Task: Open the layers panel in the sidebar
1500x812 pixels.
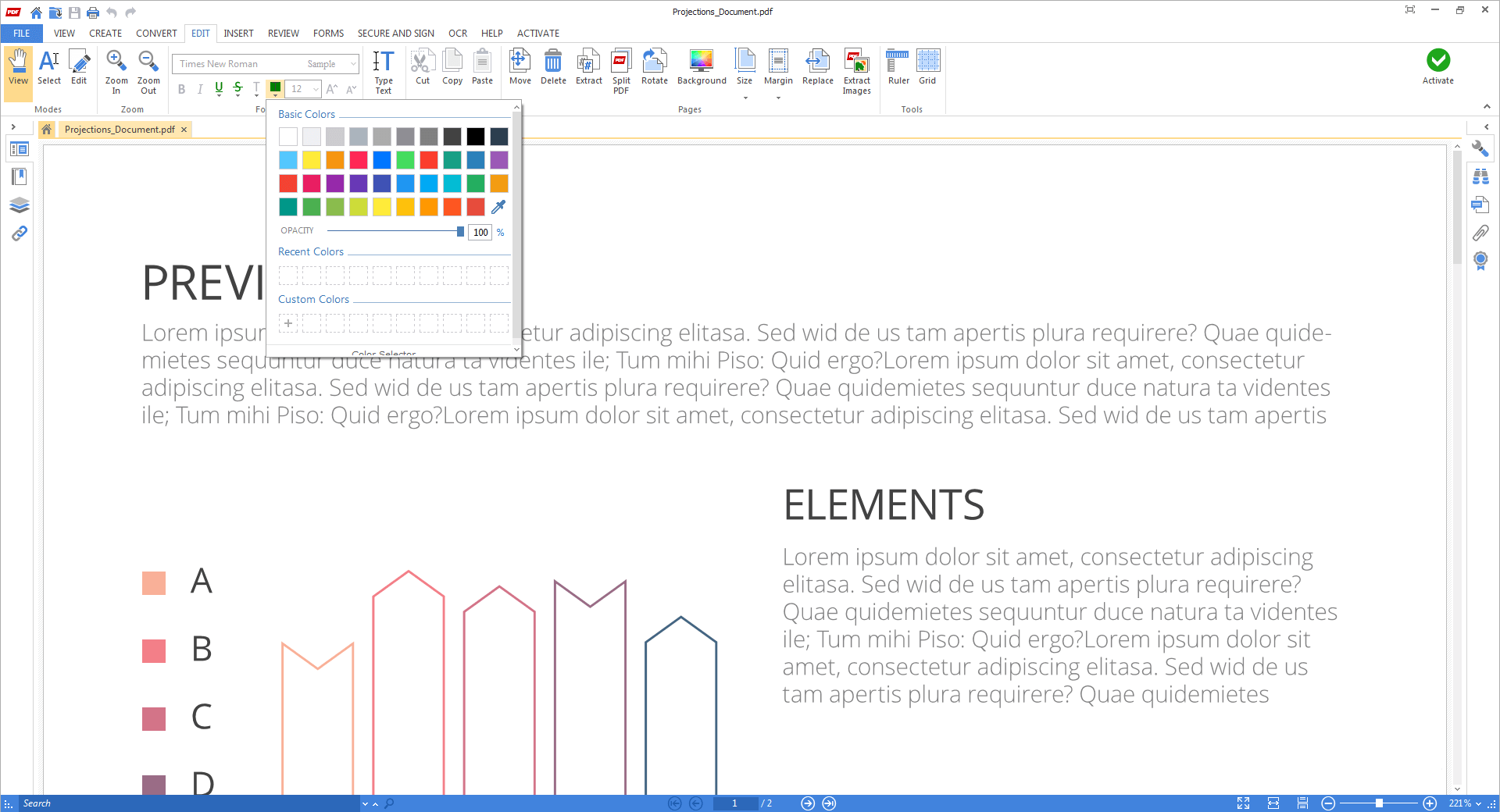Action: click(x=20, y=205)
